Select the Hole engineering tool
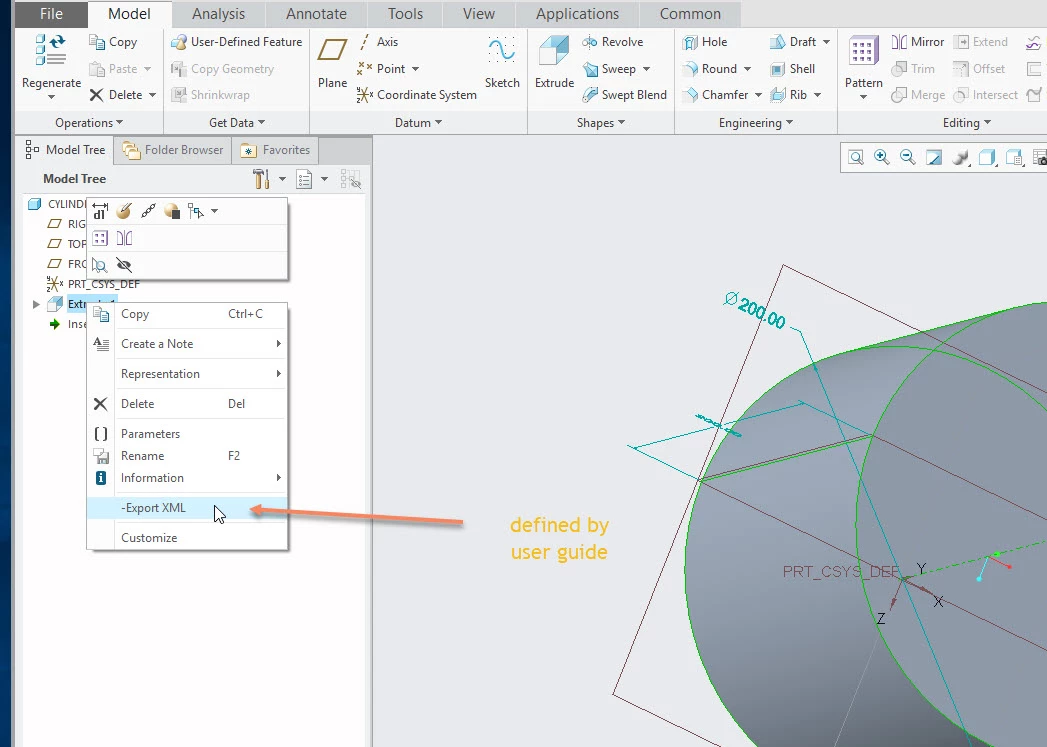The image size is (1047, 747). (705, 42)
